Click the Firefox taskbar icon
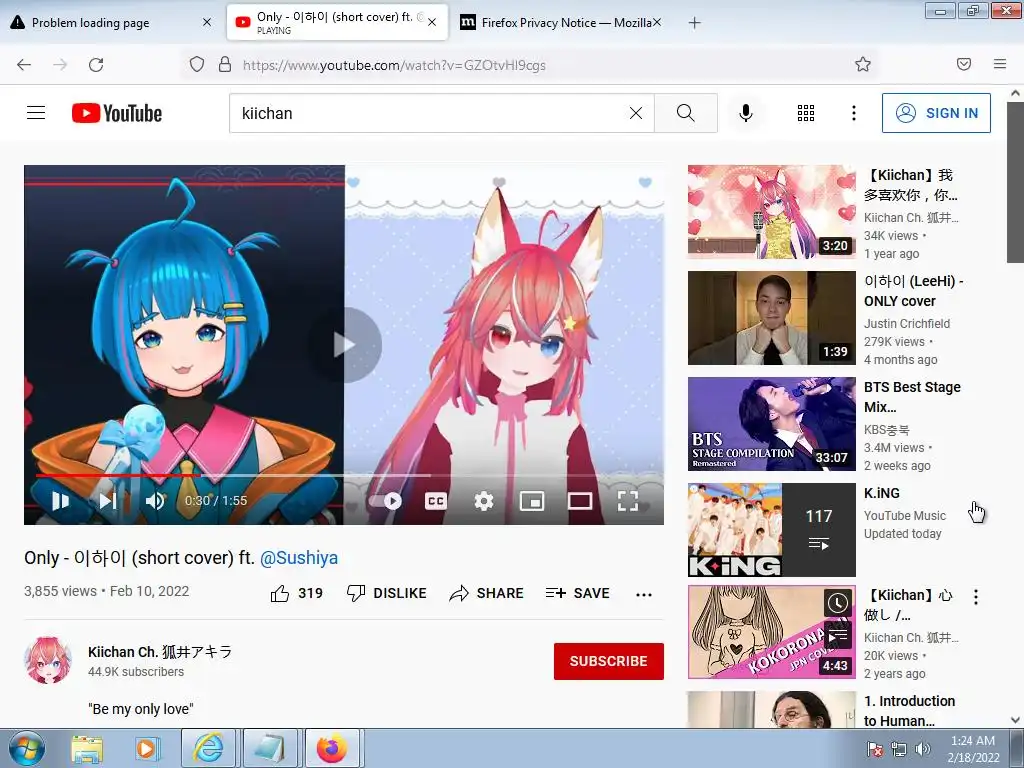 332,748
